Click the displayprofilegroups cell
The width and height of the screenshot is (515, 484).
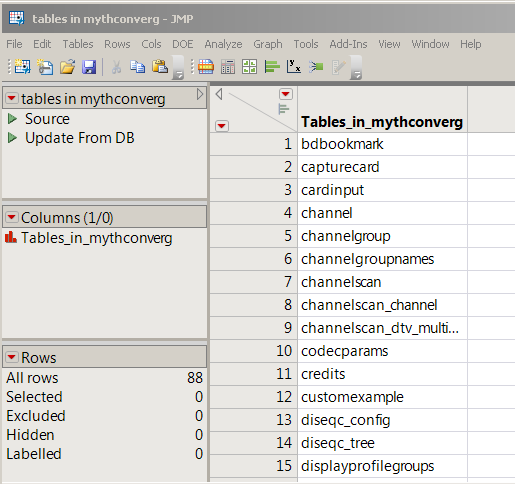(x=383, y=466)
